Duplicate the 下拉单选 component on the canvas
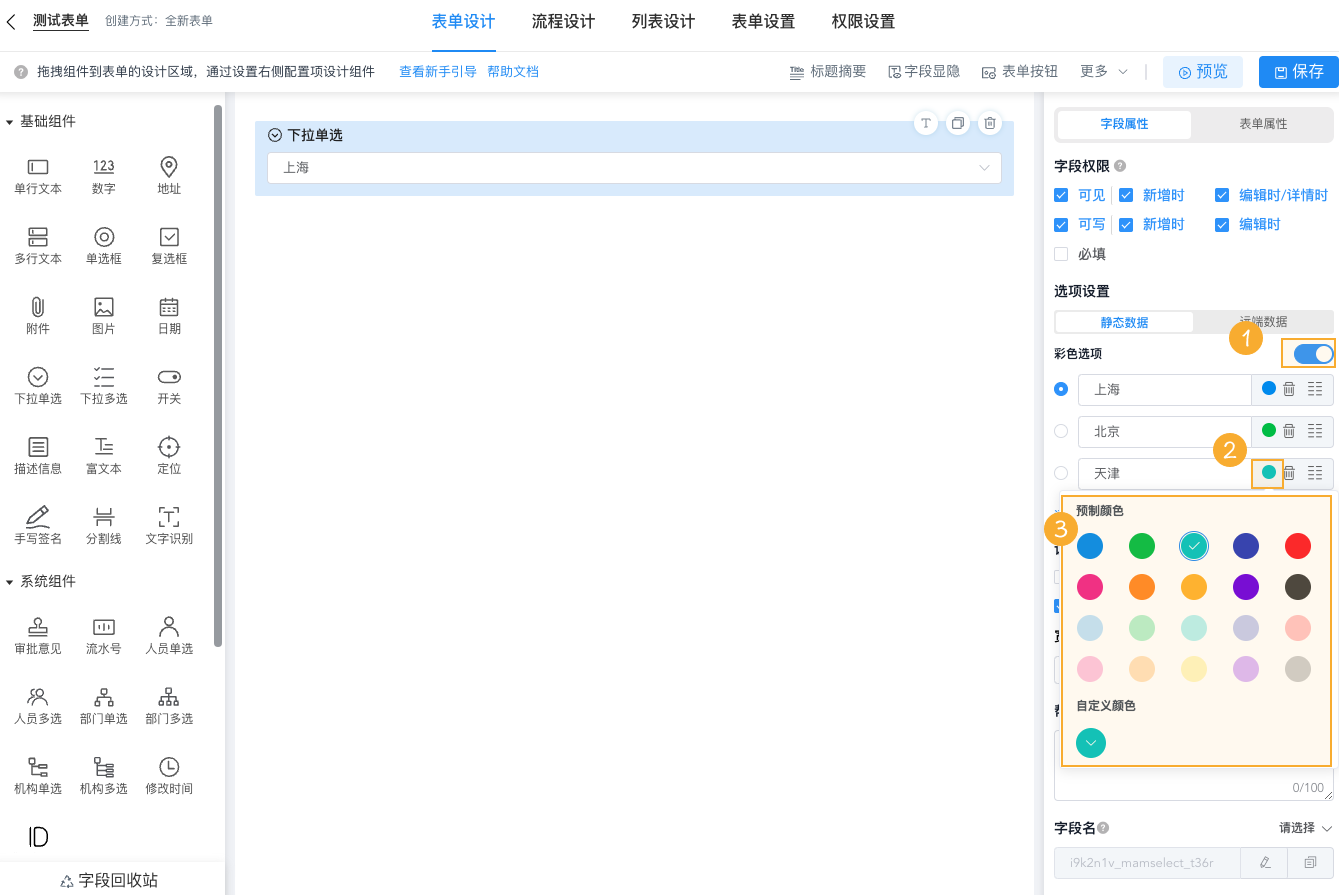 tap(957, 122)
